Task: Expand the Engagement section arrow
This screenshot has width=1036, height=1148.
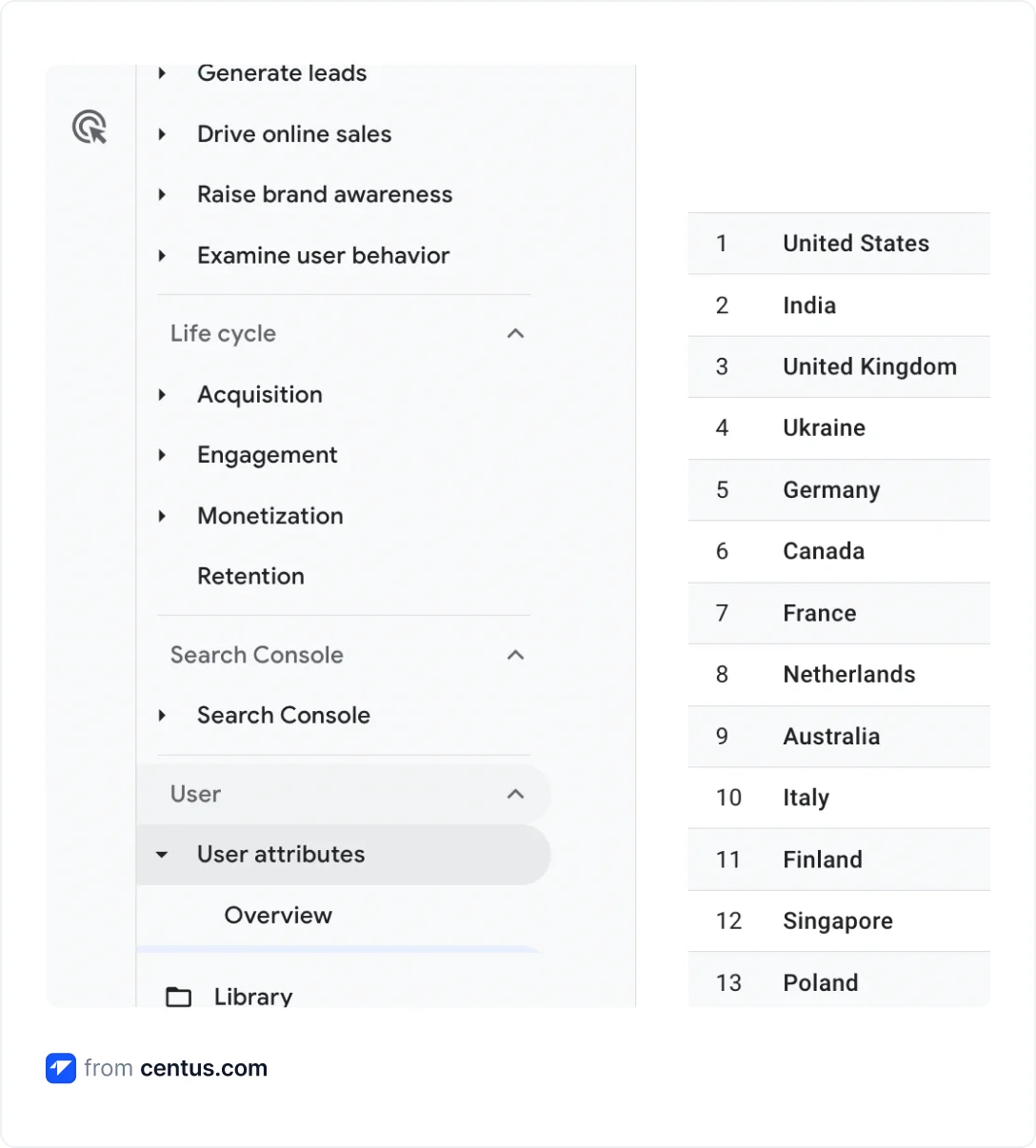Action: click(x=162, y=454)
